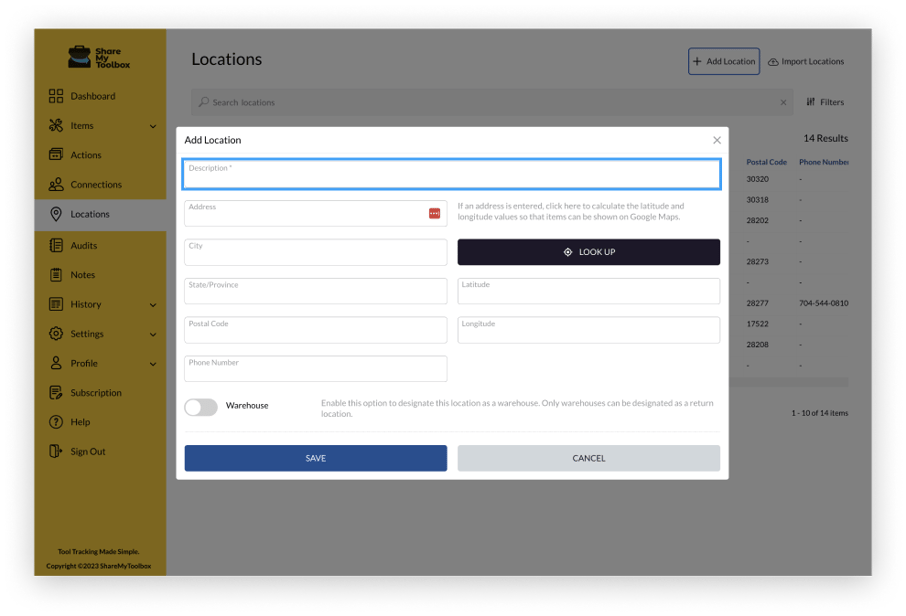Enable the Warehouse toggle switch
906x616 pixels.
click(x=201, y=406)
